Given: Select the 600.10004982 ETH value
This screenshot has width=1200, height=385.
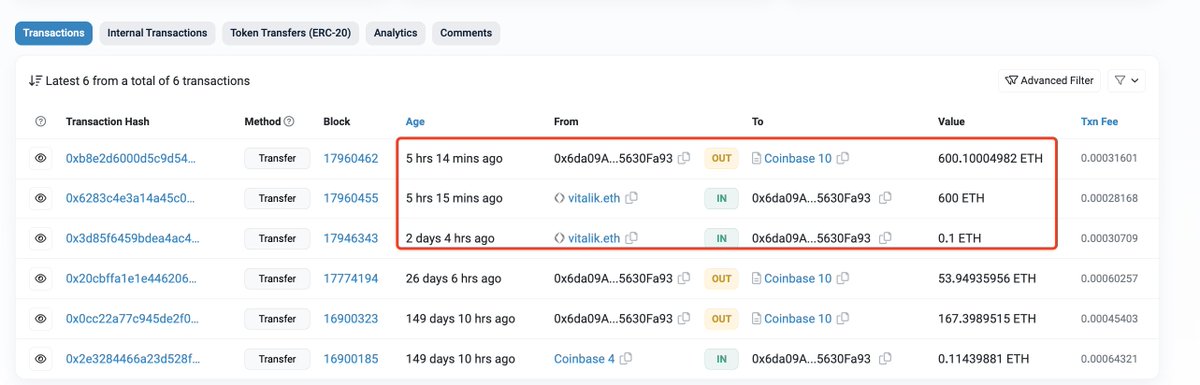Looking at the screenshot, I should [991, 158].
